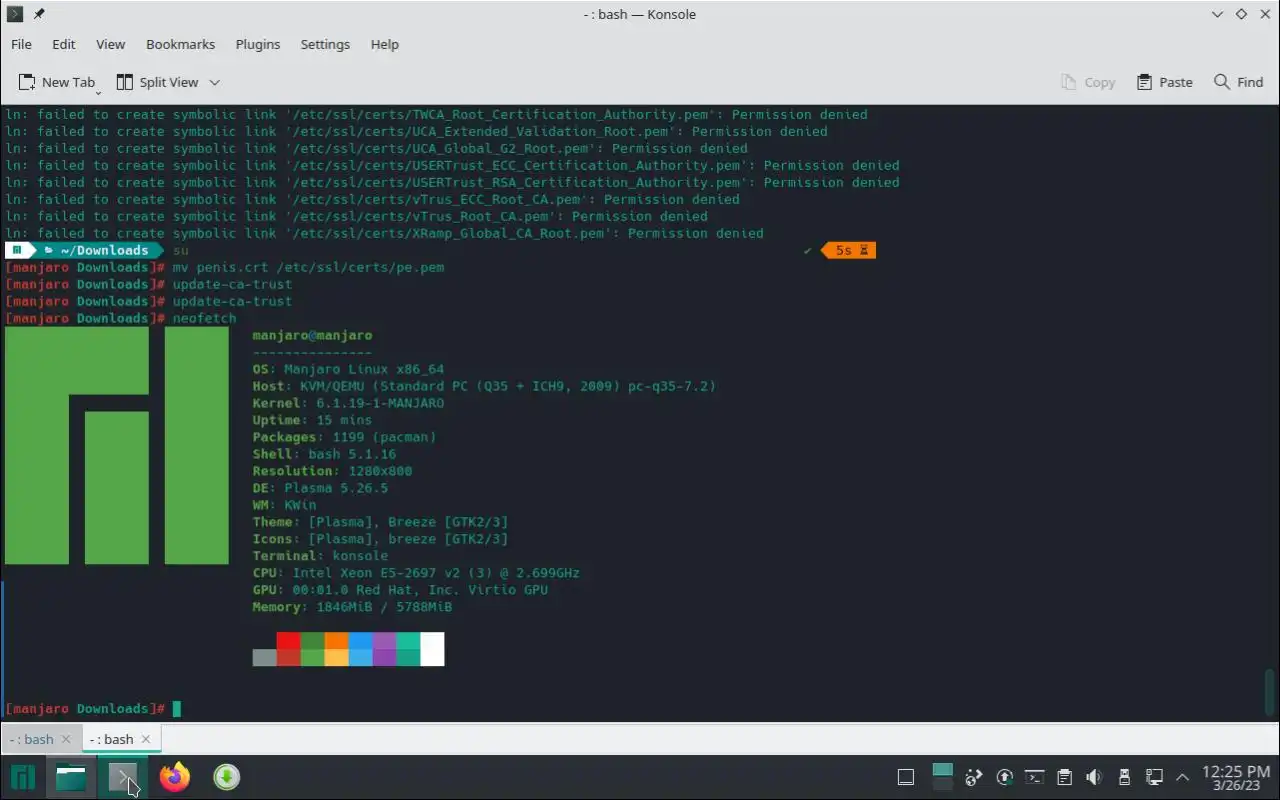The image size is (1280, 800).
Task: Click the XRamp_Global_CA_Root.pem error line
Action: (x=384, y=233)
